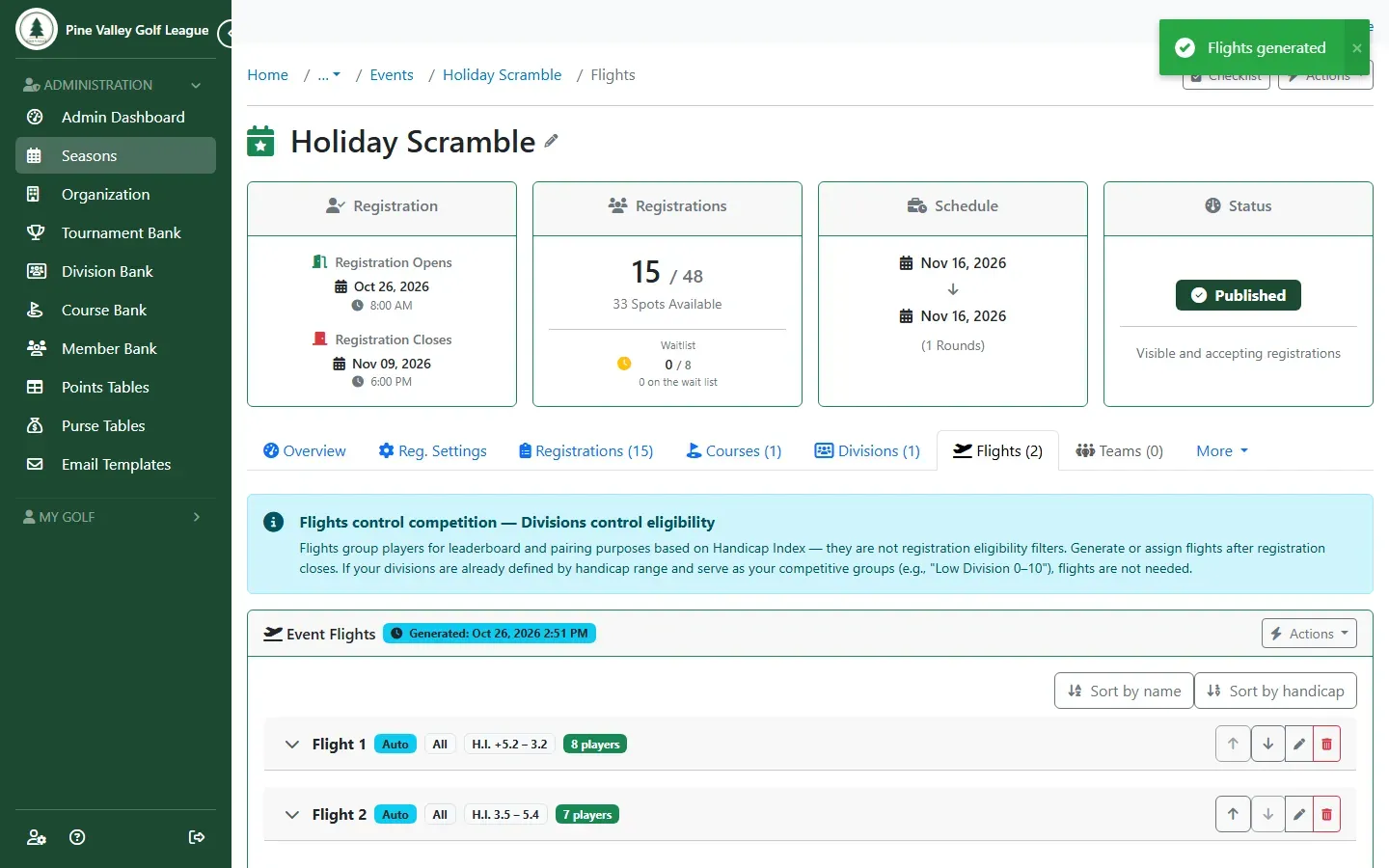The image size is (1389, 868).
Task: Switch to the Overview tab
Action: coord(305,450)
